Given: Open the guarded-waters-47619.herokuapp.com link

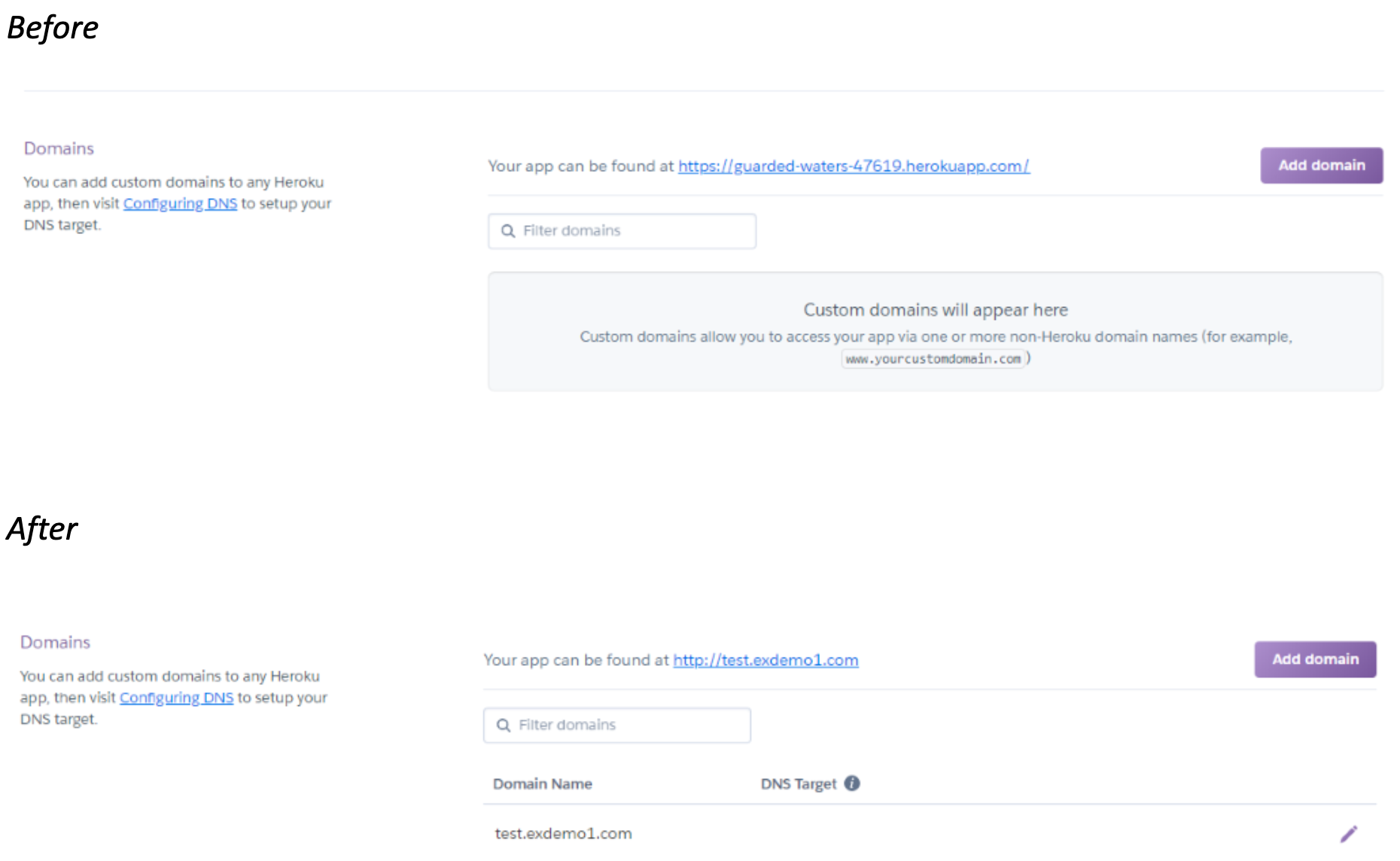Looking at the screenshot, I should pyautogui.click(x=854, y=166).
